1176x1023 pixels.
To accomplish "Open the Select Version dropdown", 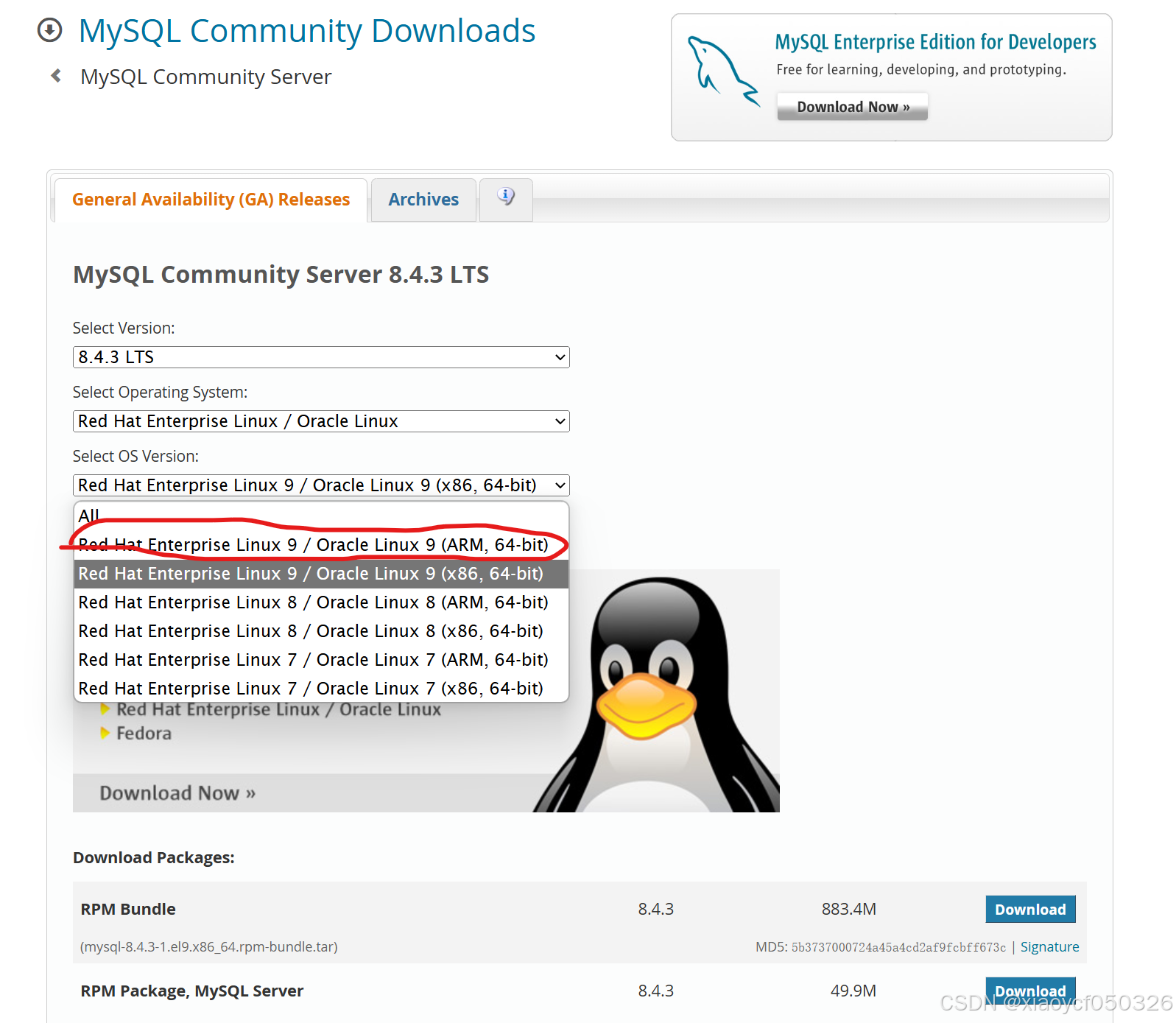I will point(321,357).
